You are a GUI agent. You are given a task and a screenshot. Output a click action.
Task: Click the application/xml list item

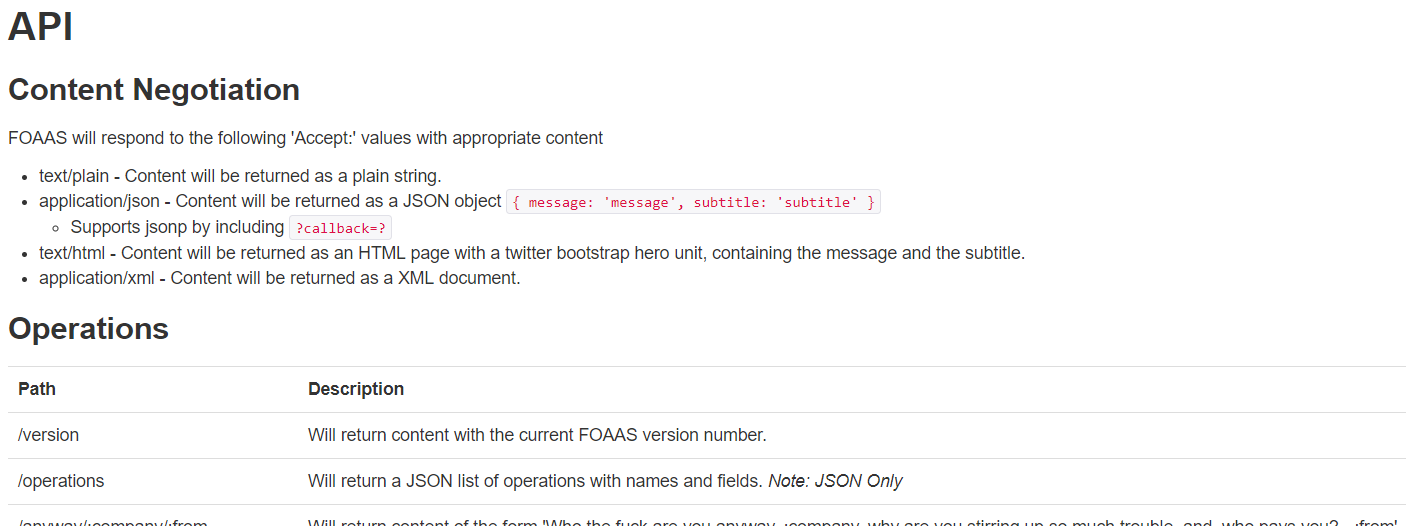tap(280, 278)
